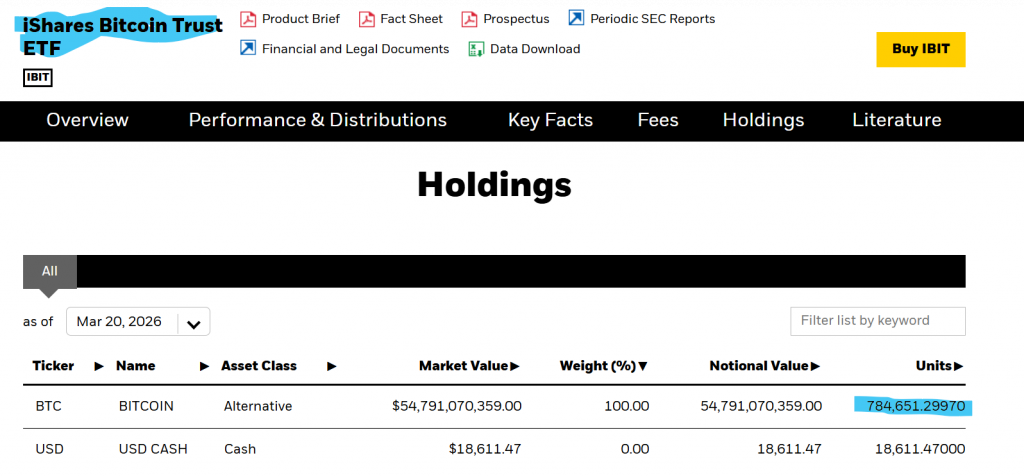Sort by Market Value column header
1024x476 pixels.
click(x=463, y=366)
